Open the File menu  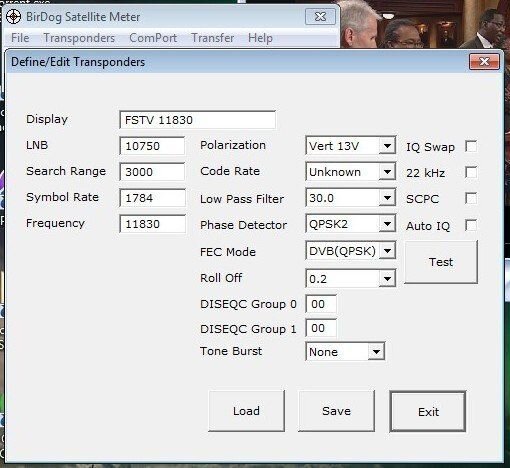pos(20,38)
